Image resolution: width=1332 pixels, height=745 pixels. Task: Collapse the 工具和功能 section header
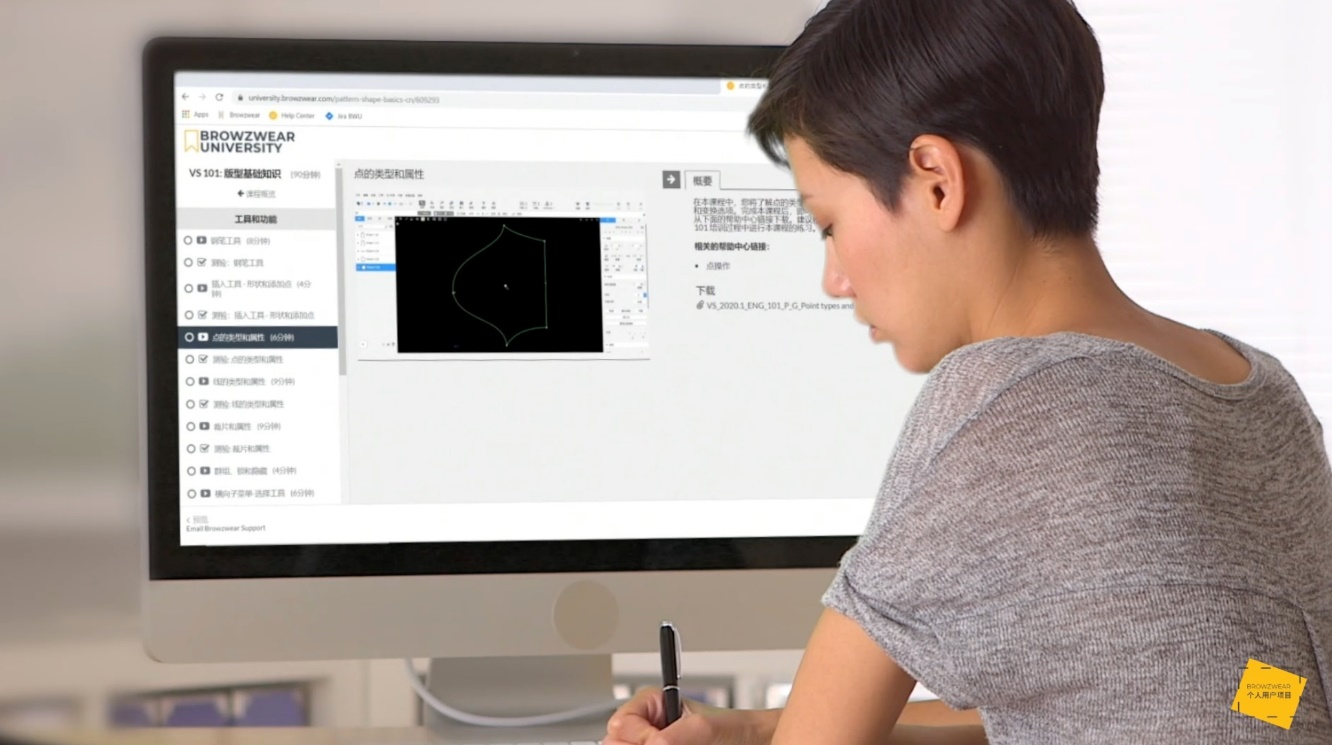256,219
